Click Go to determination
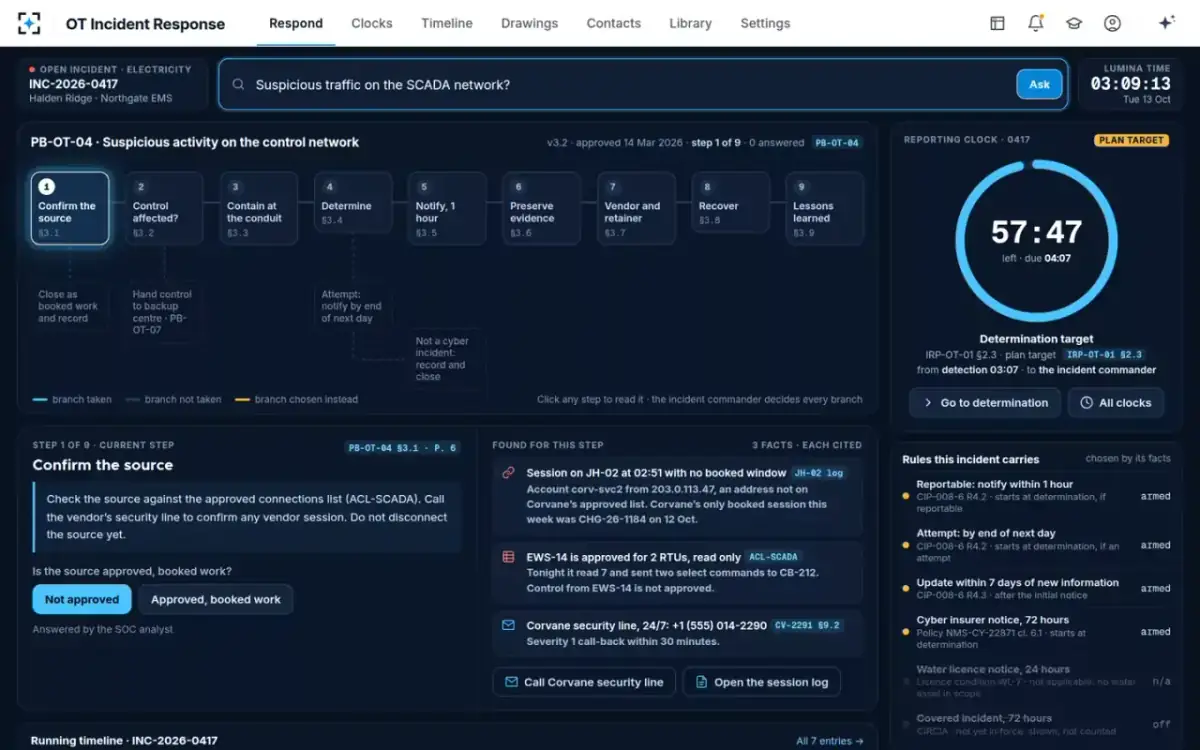The height and width of the screenshot is (750, 1200). 984,403
